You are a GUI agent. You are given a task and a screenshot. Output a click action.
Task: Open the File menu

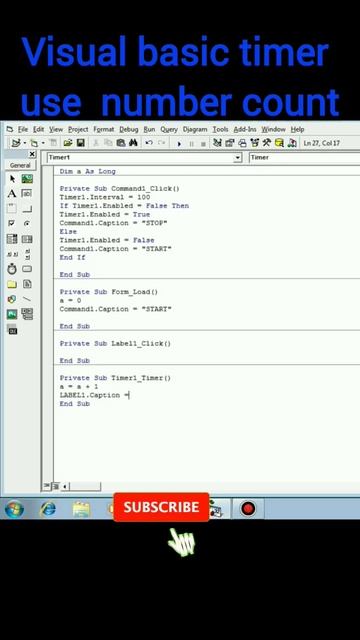pyautogui.click(x=23, y=129)
